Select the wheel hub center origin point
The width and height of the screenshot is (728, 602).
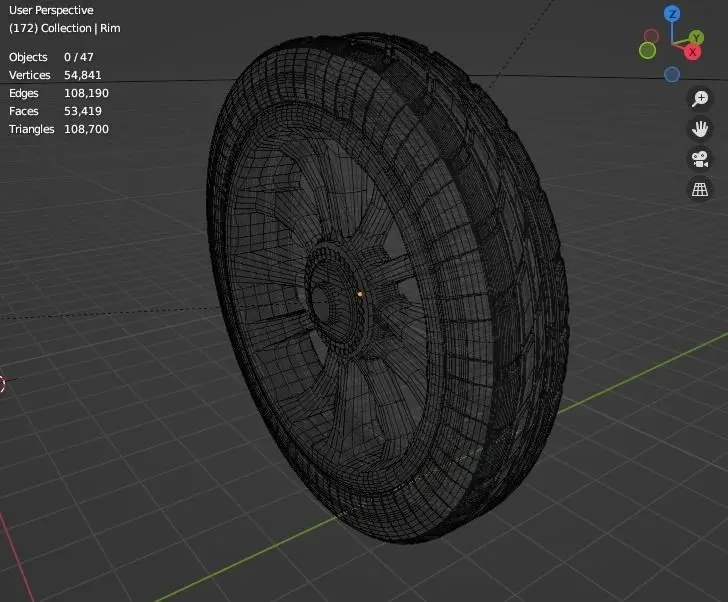tap(360, 294)
